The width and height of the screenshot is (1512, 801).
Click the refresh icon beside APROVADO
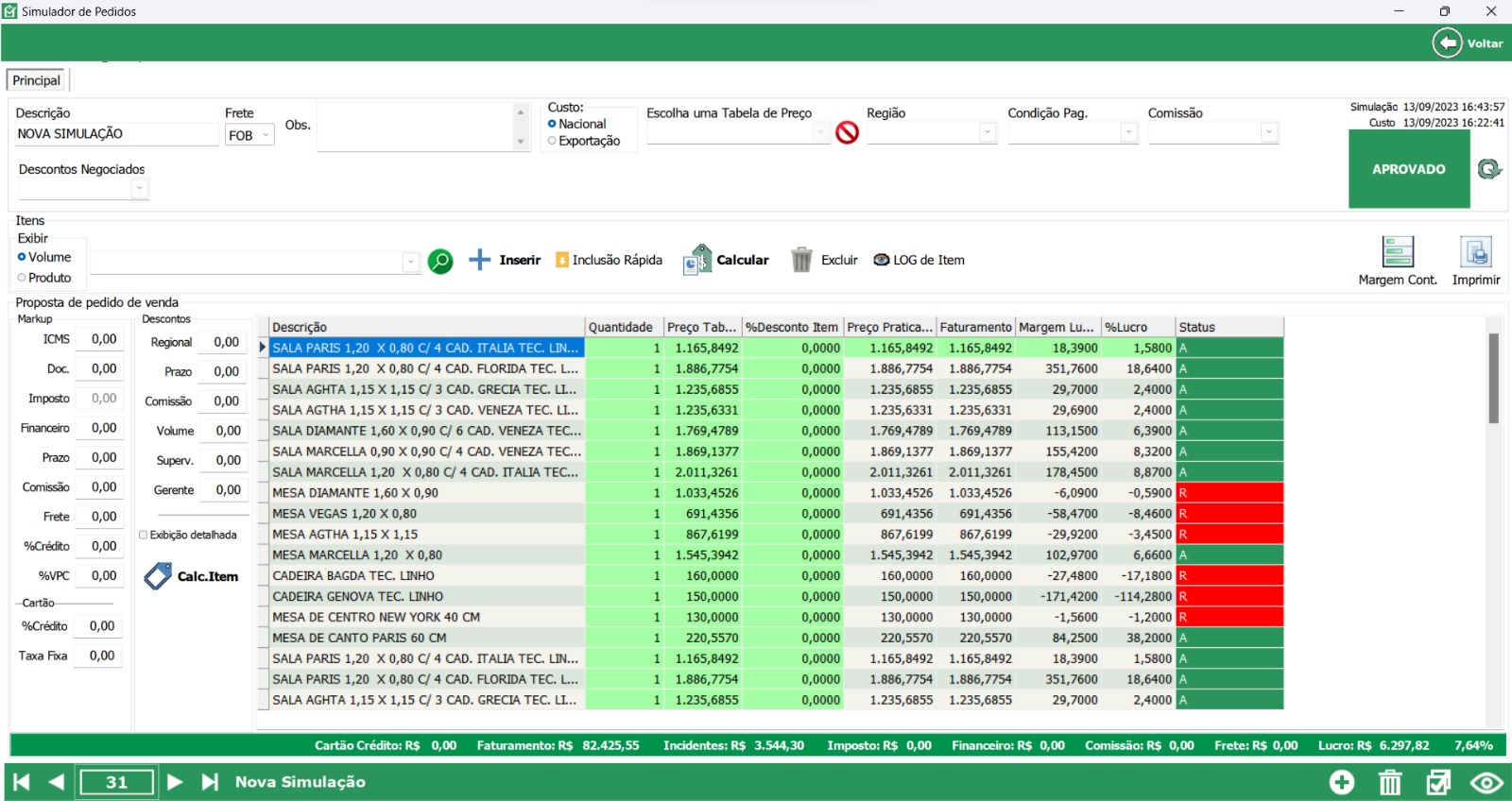1489,169
